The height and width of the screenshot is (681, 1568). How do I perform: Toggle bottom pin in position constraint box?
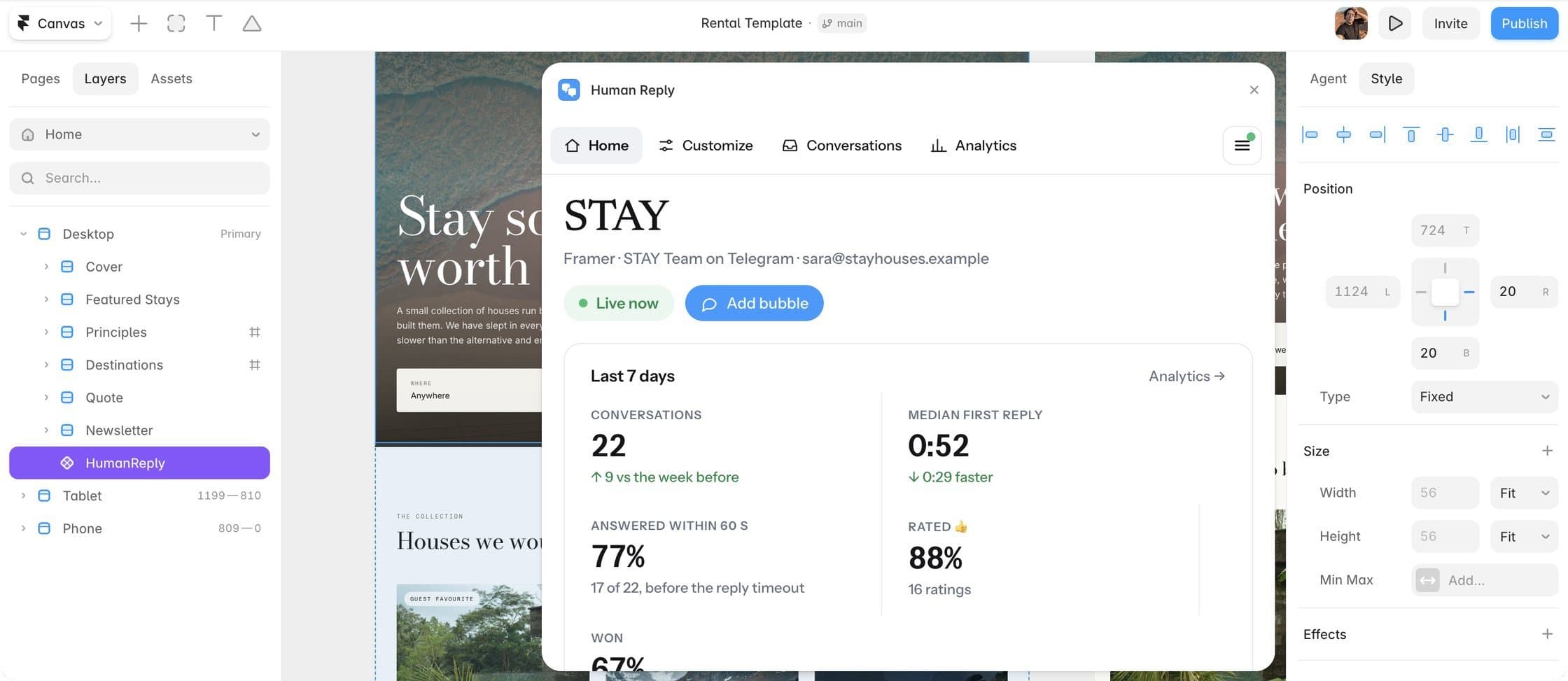pos(1445,316)
